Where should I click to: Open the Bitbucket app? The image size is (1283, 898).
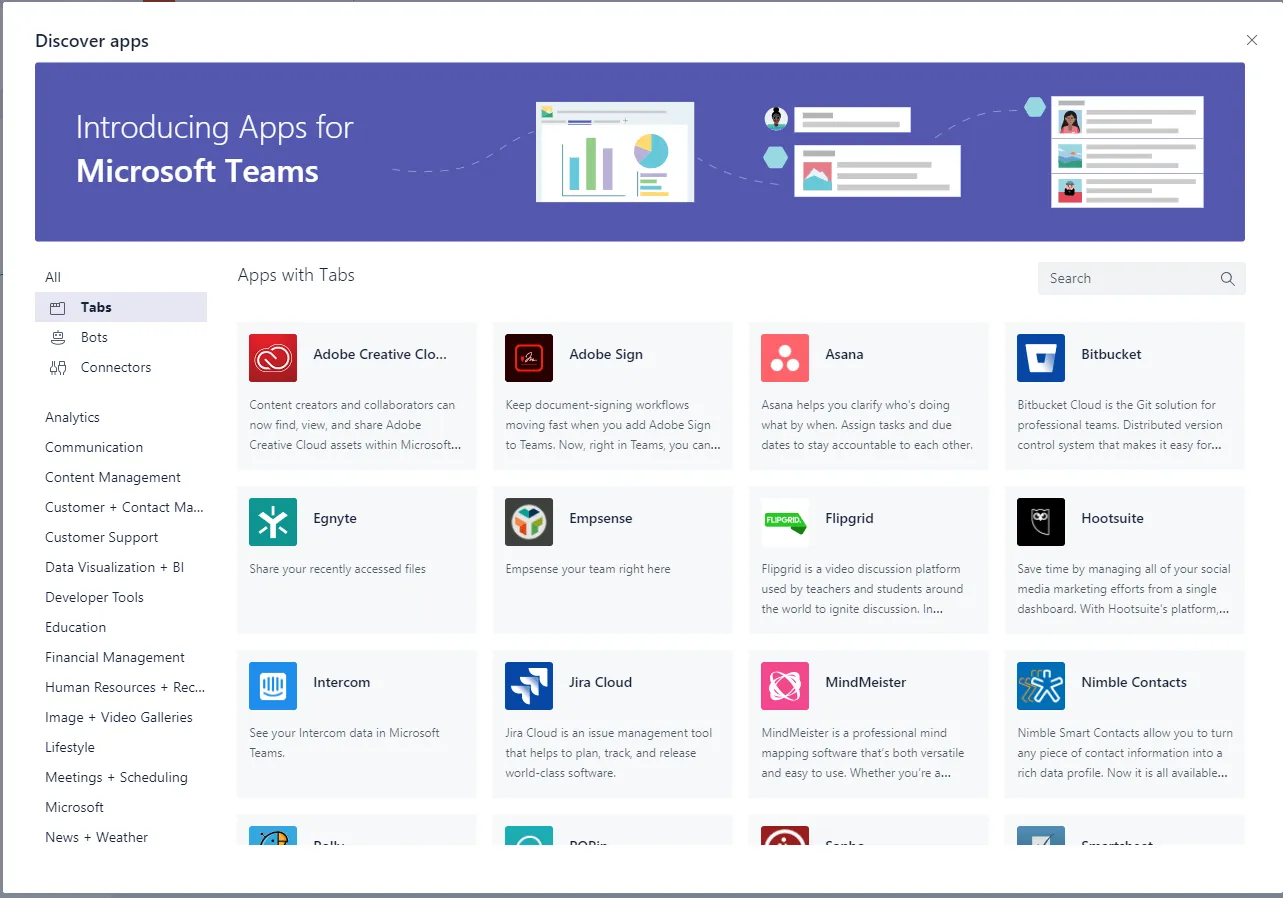click(x=1041, y=358)
